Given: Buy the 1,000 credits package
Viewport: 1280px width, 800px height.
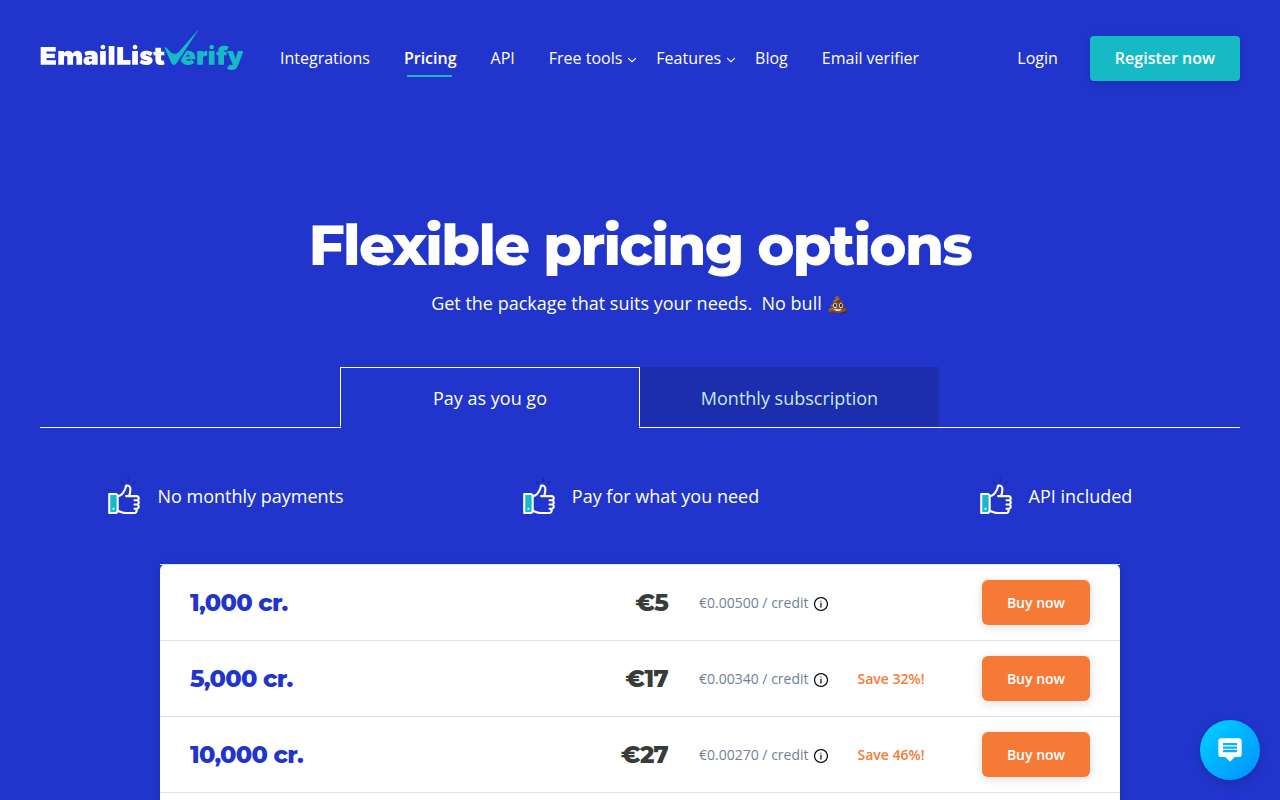Looking at the screenshot, I should [x=1035, y=603].
